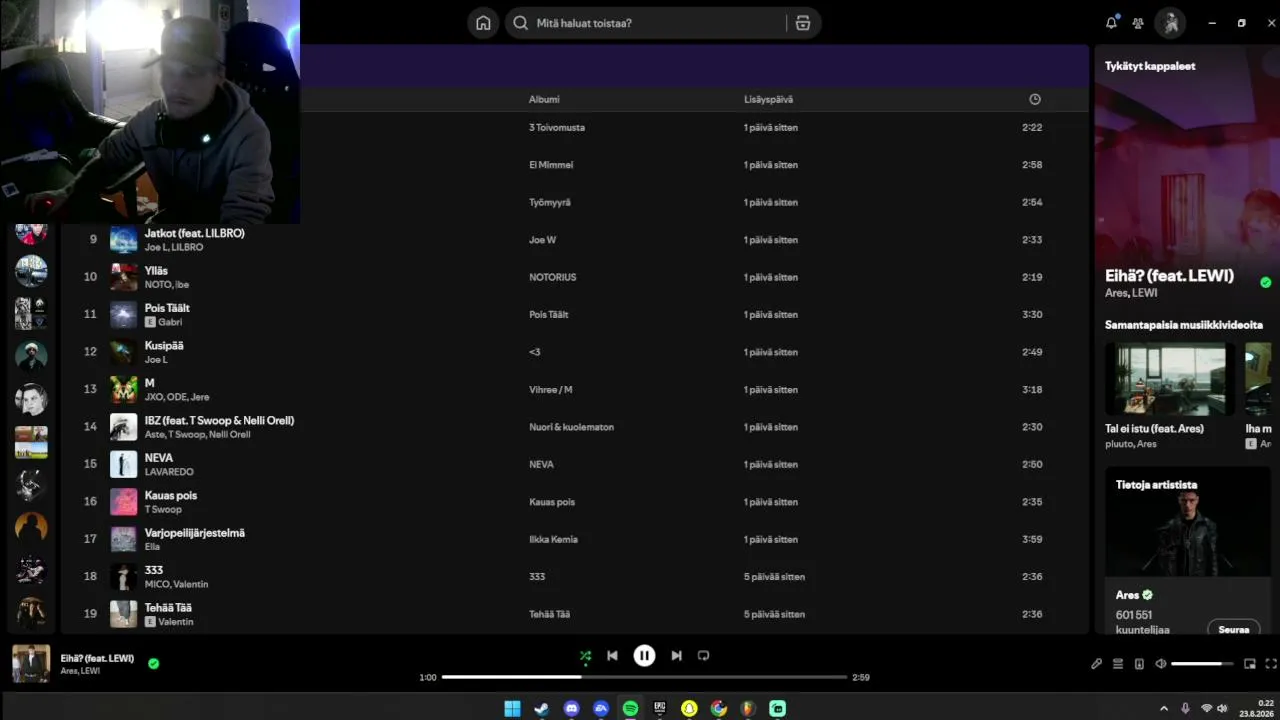Open connect to a device
Image resolution: width=1280 pixels, height=720 pixels.
(1139, 664)
